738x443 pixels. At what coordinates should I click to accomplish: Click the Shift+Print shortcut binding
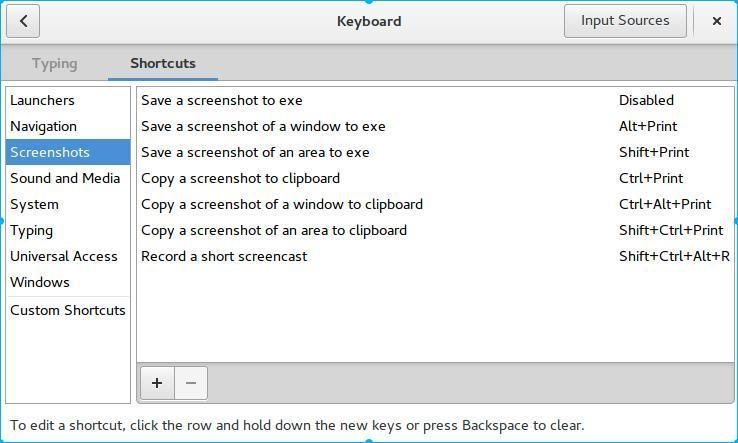tap(654, 153)
